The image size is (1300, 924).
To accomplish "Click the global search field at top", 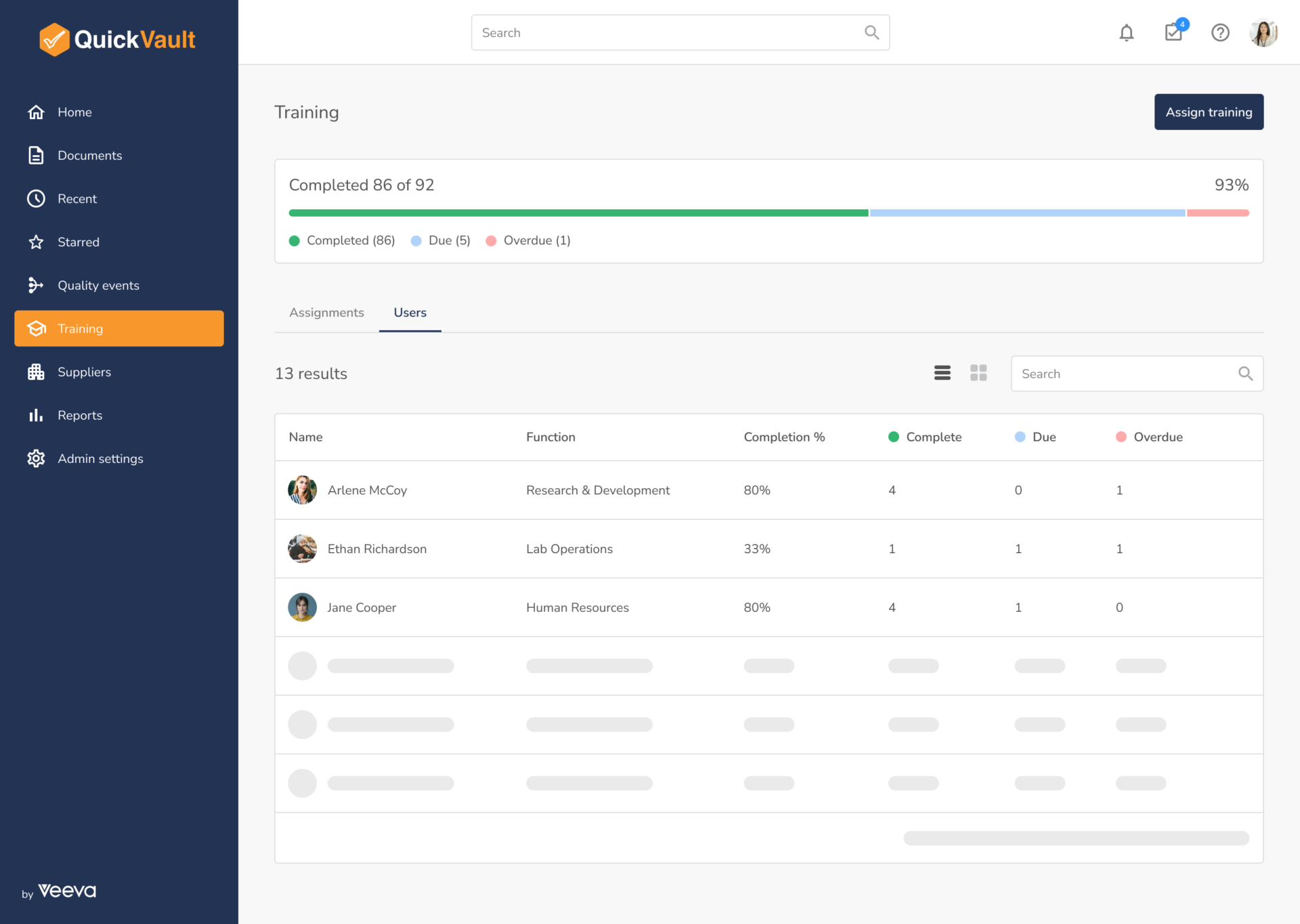I will click(670, 32).
